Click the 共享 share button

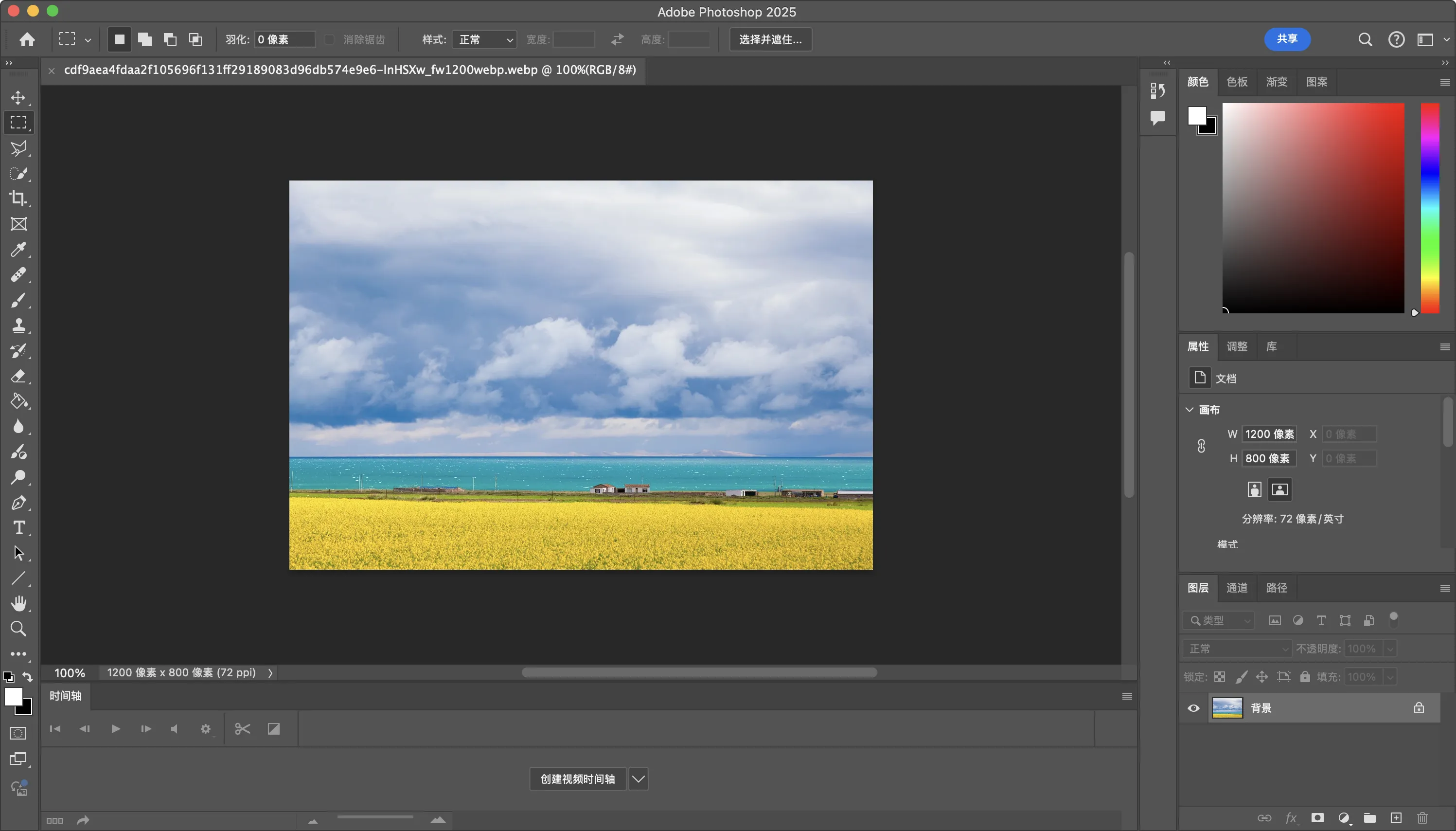tap(1287, 39)
